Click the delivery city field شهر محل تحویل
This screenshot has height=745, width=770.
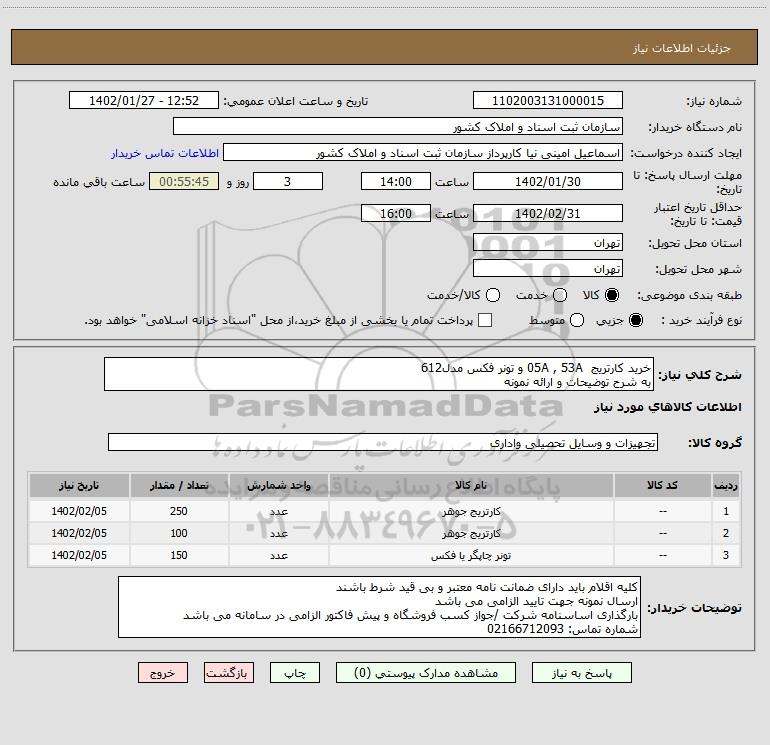[x=548, y=269]
